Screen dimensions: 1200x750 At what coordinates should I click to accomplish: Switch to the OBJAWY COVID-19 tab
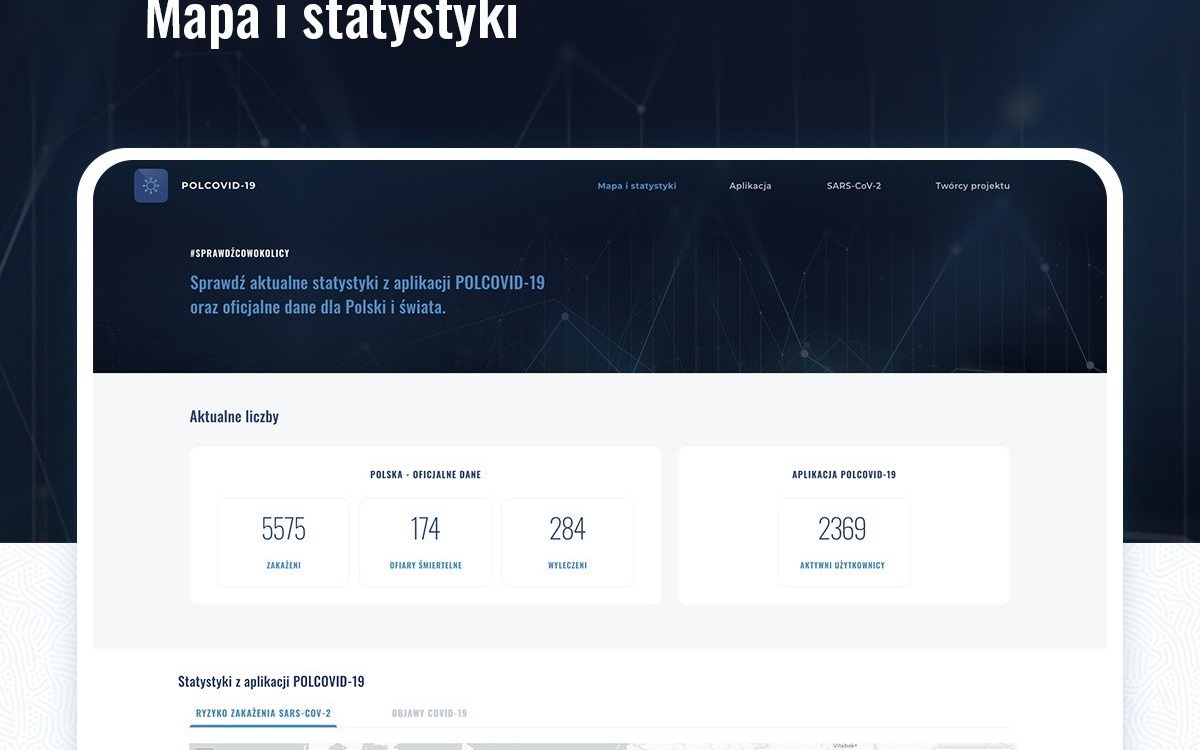[428, 714]
